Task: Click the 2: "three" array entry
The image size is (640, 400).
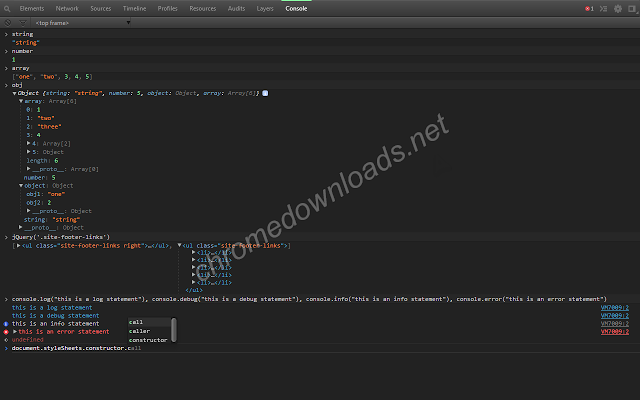Action: (x=44, y=127)
